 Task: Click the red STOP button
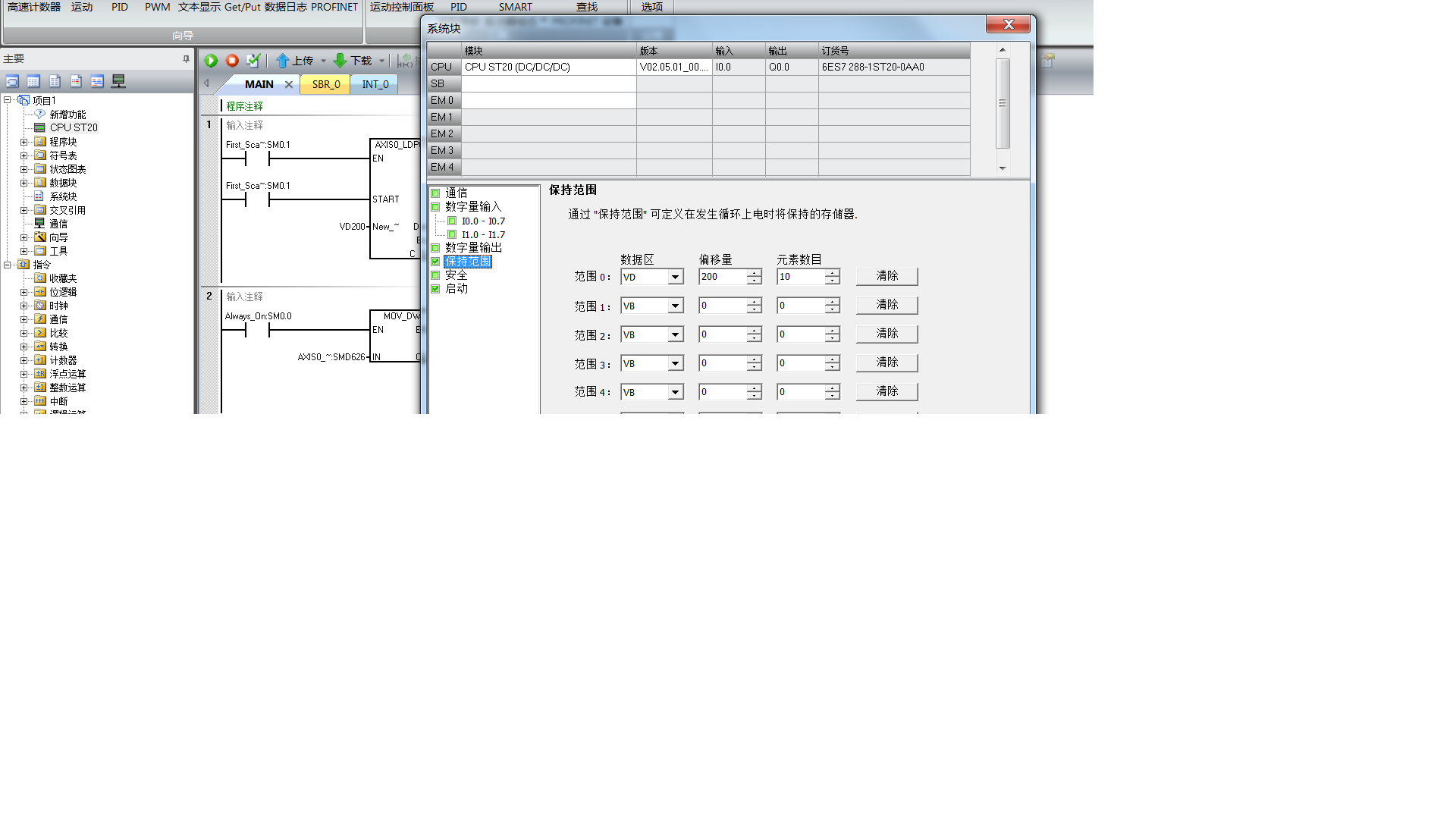pyautogui.click(x=232, y=61)
